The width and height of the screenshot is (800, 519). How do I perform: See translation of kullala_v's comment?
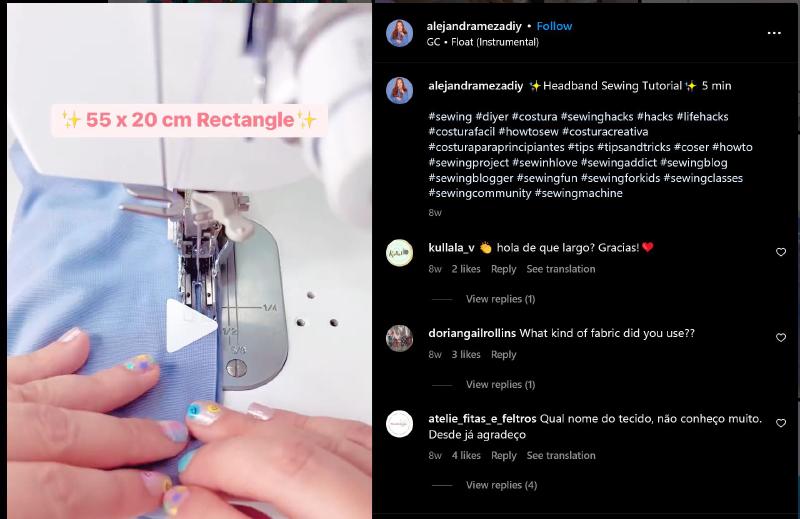(561, 269)
